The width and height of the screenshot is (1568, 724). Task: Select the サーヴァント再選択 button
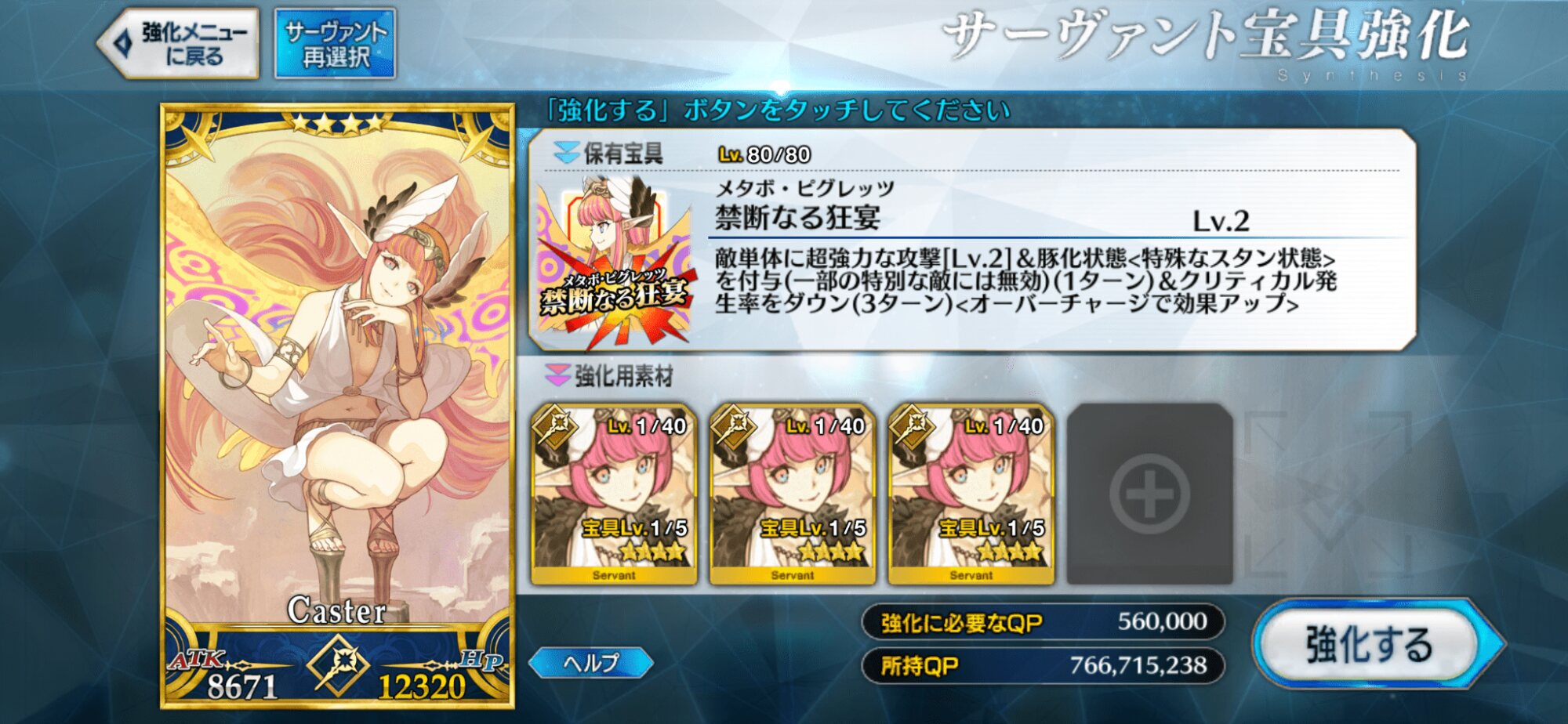coord(335,44)
